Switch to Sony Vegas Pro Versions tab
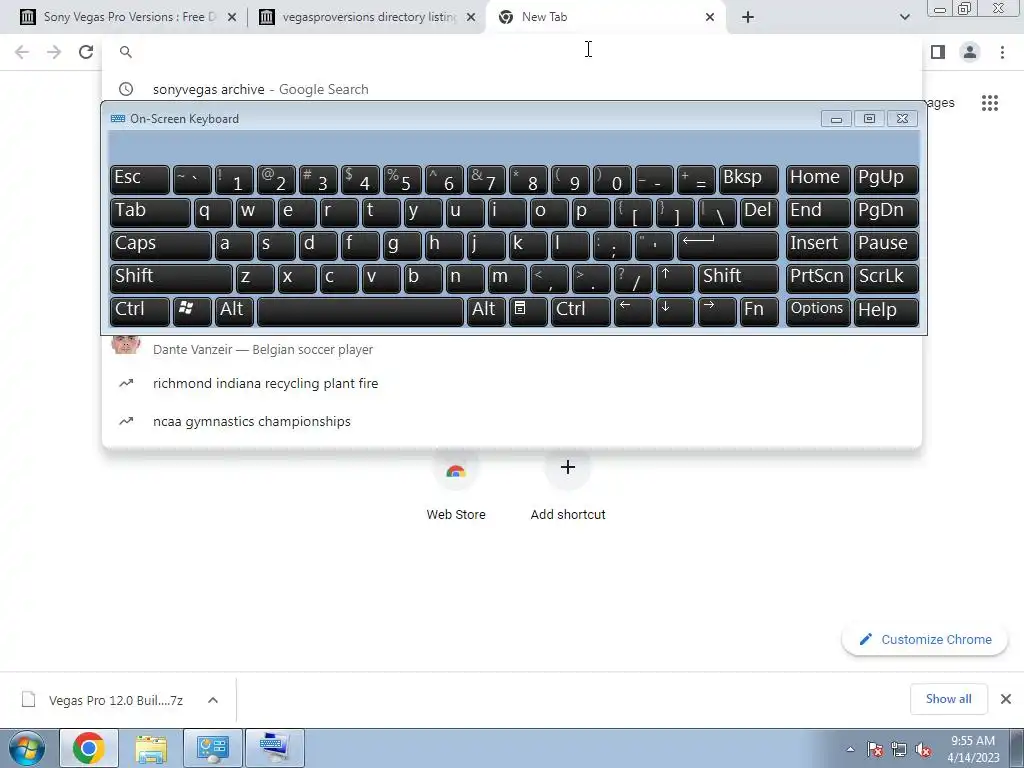1024x768 pixels. click(x=129, y=17)
